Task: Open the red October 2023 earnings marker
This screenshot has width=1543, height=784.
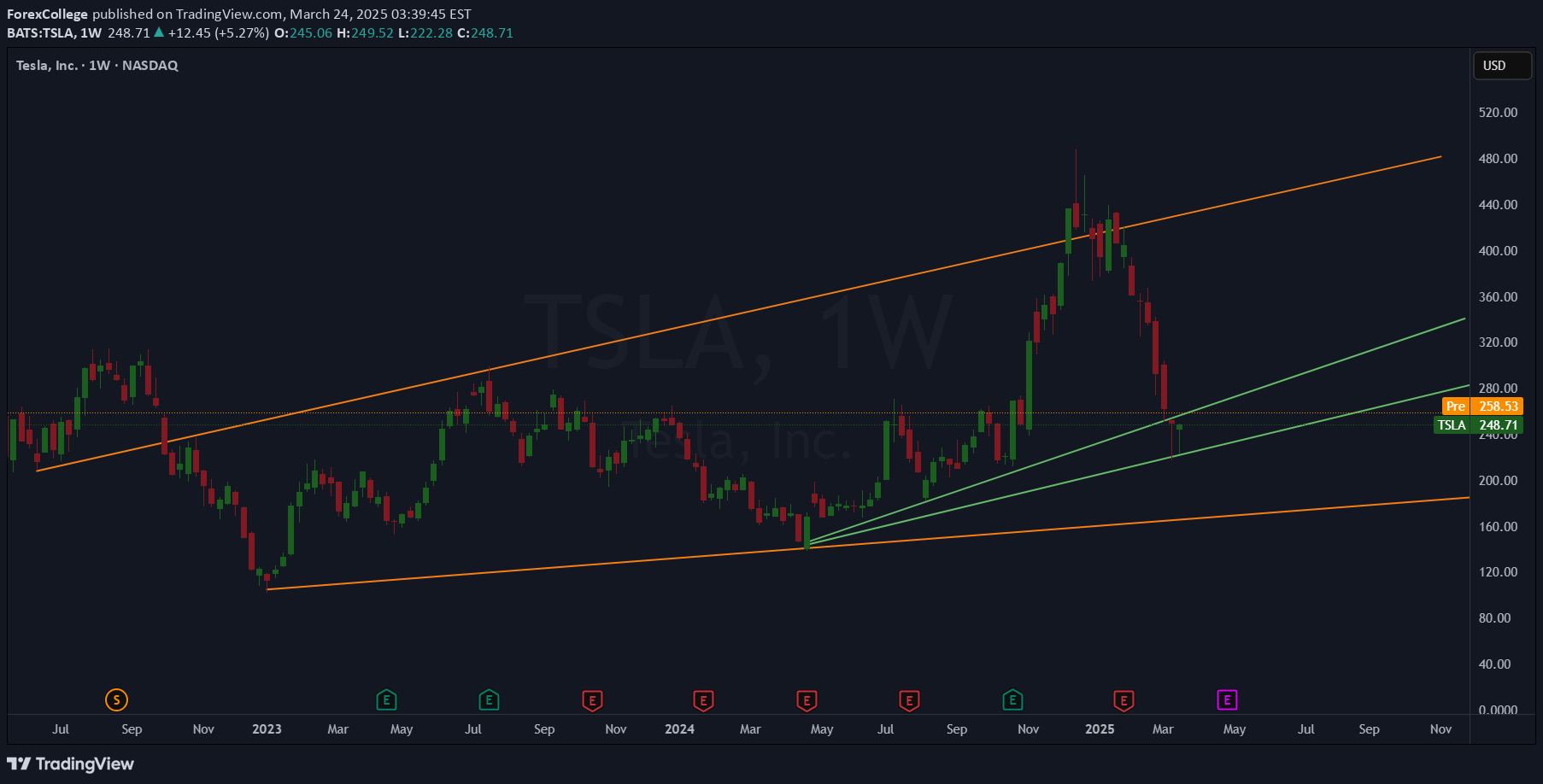Action: click(x=592, y=700)
